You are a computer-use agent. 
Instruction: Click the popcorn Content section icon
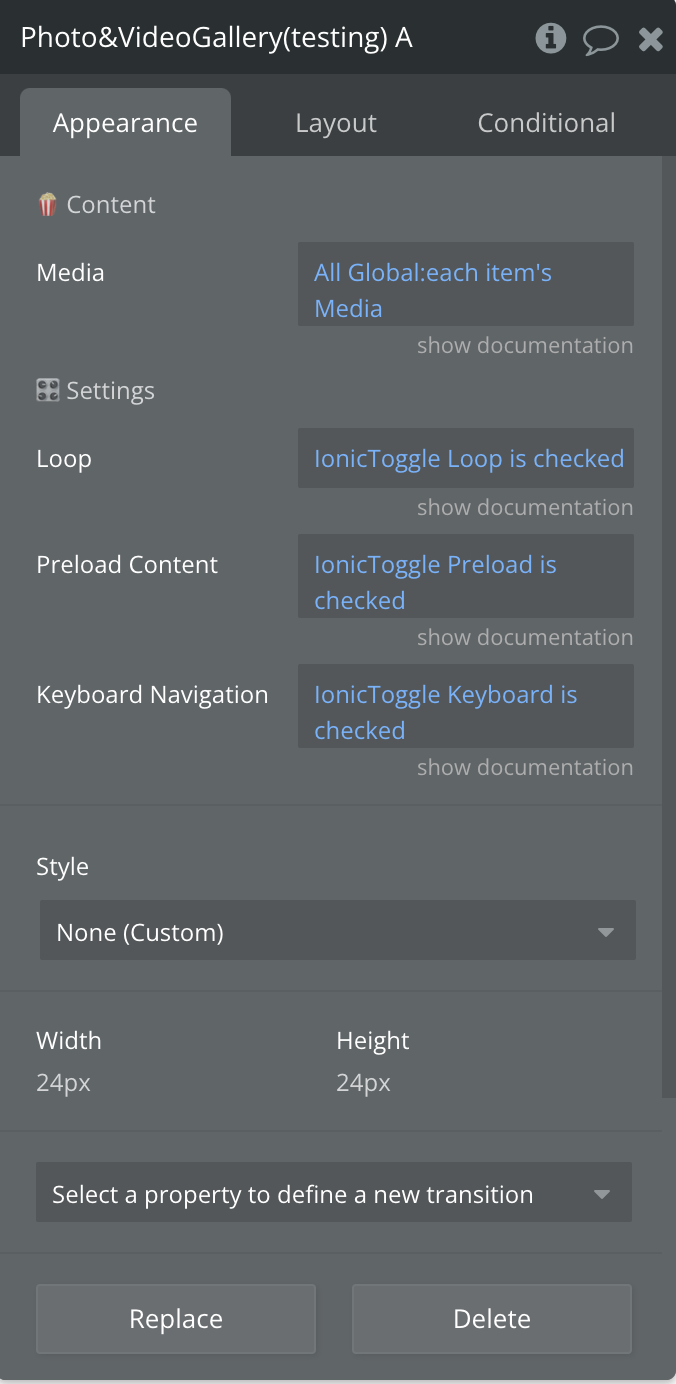pyautogui.click(x=47, y=205)
